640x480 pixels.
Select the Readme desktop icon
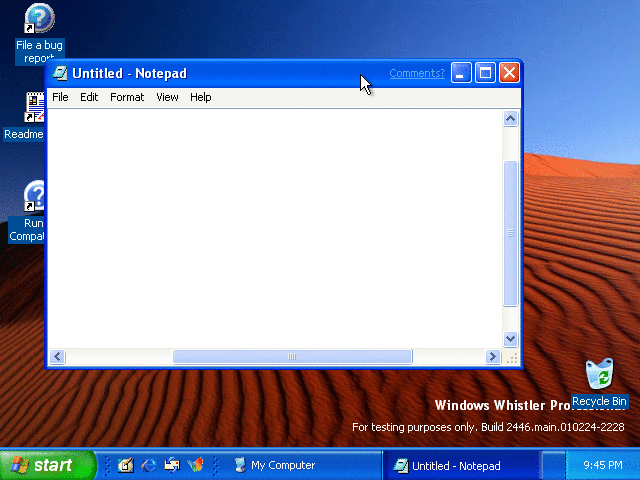click(x=24, y=116)
